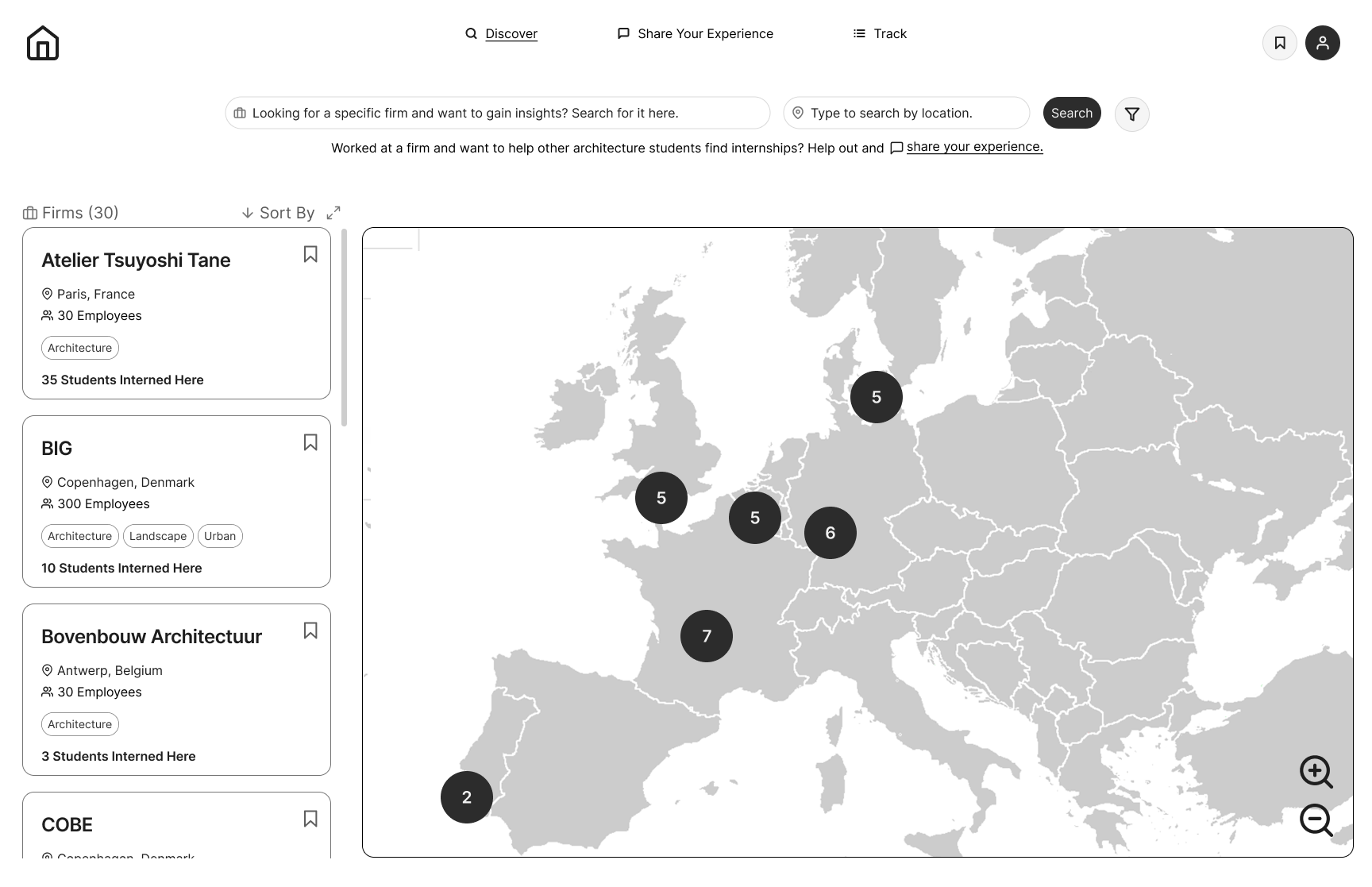This screenshot has height=887, width=1372.
Task: Follow the share your experience link
Action: (x=974, y=147)
